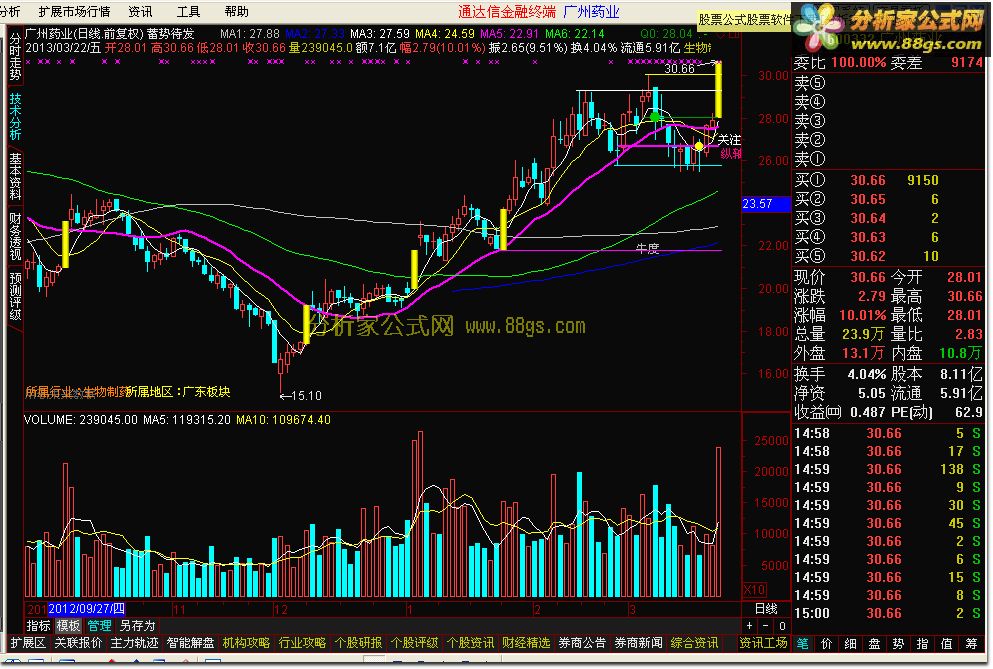The height and width of the screenshot is (669, 993).
Task: Click the 广州药业 stock title link
Action: click(x=591, y=11)
